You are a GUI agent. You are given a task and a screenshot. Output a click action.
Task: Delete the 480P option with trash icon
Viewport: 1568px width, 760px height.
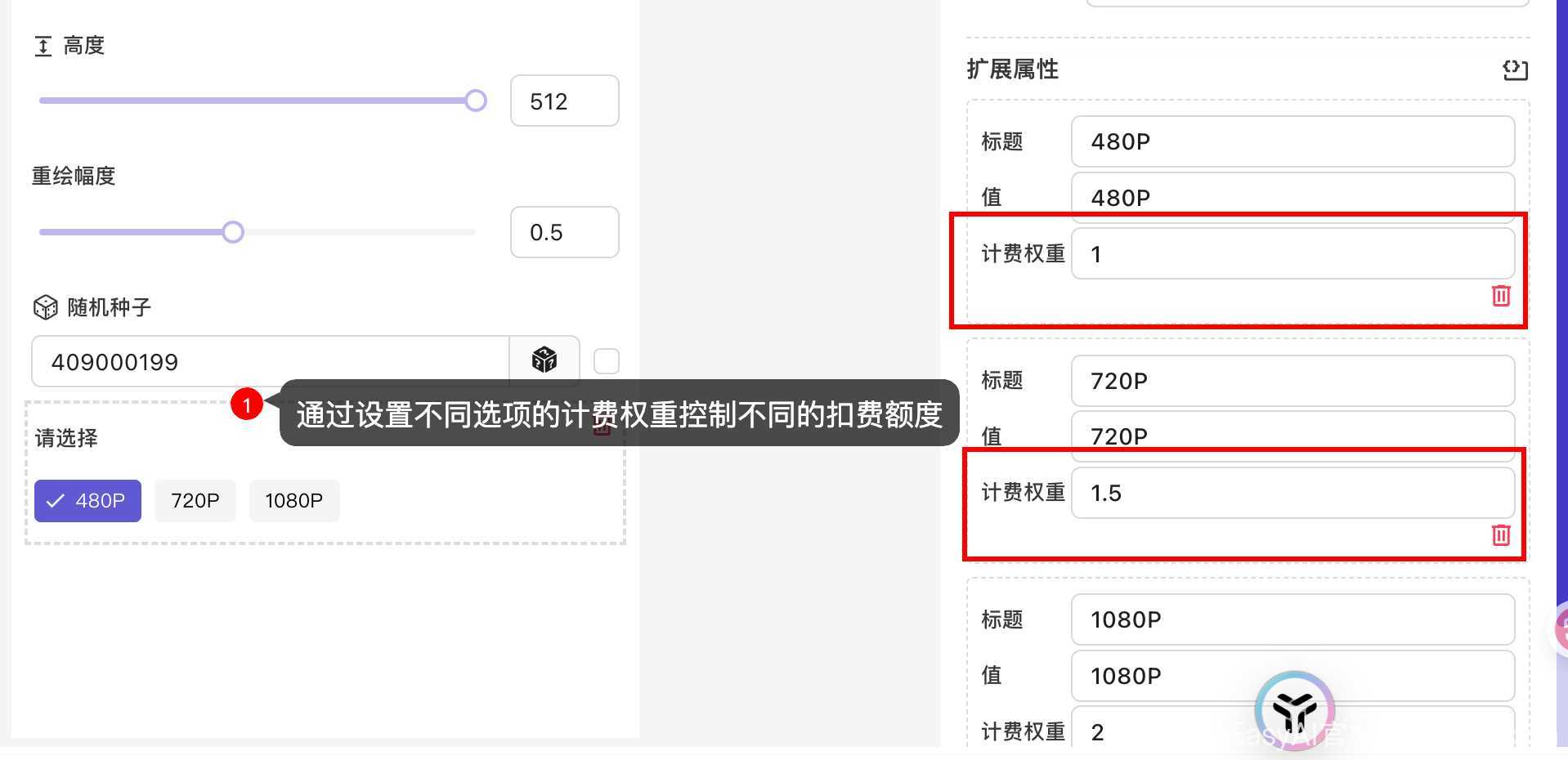pos(1500,296)
